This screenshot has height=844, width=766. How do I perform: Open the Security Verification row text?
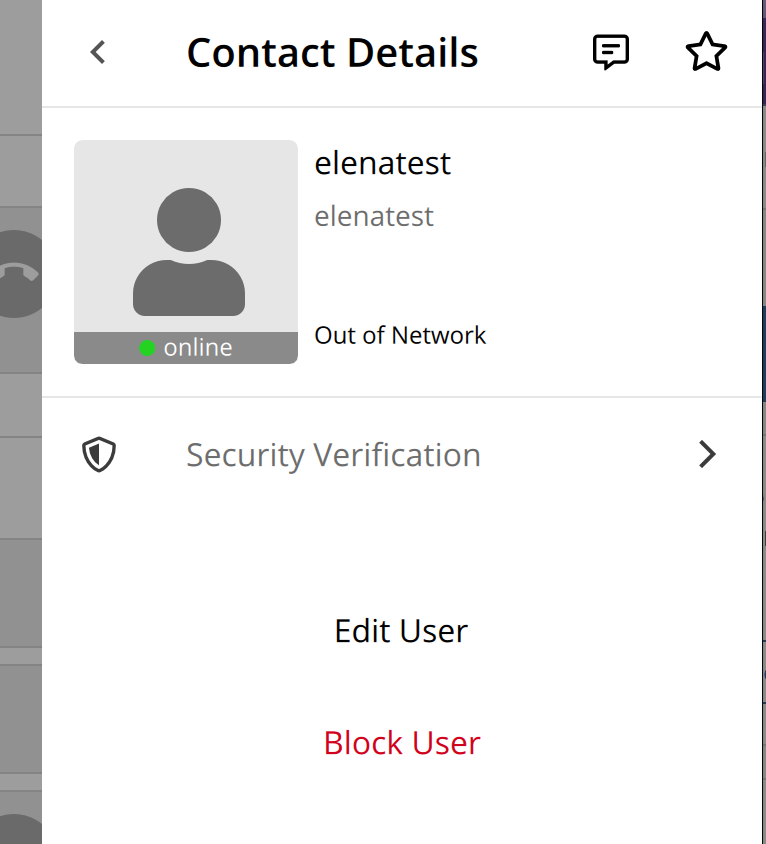[x=333, y=455]
